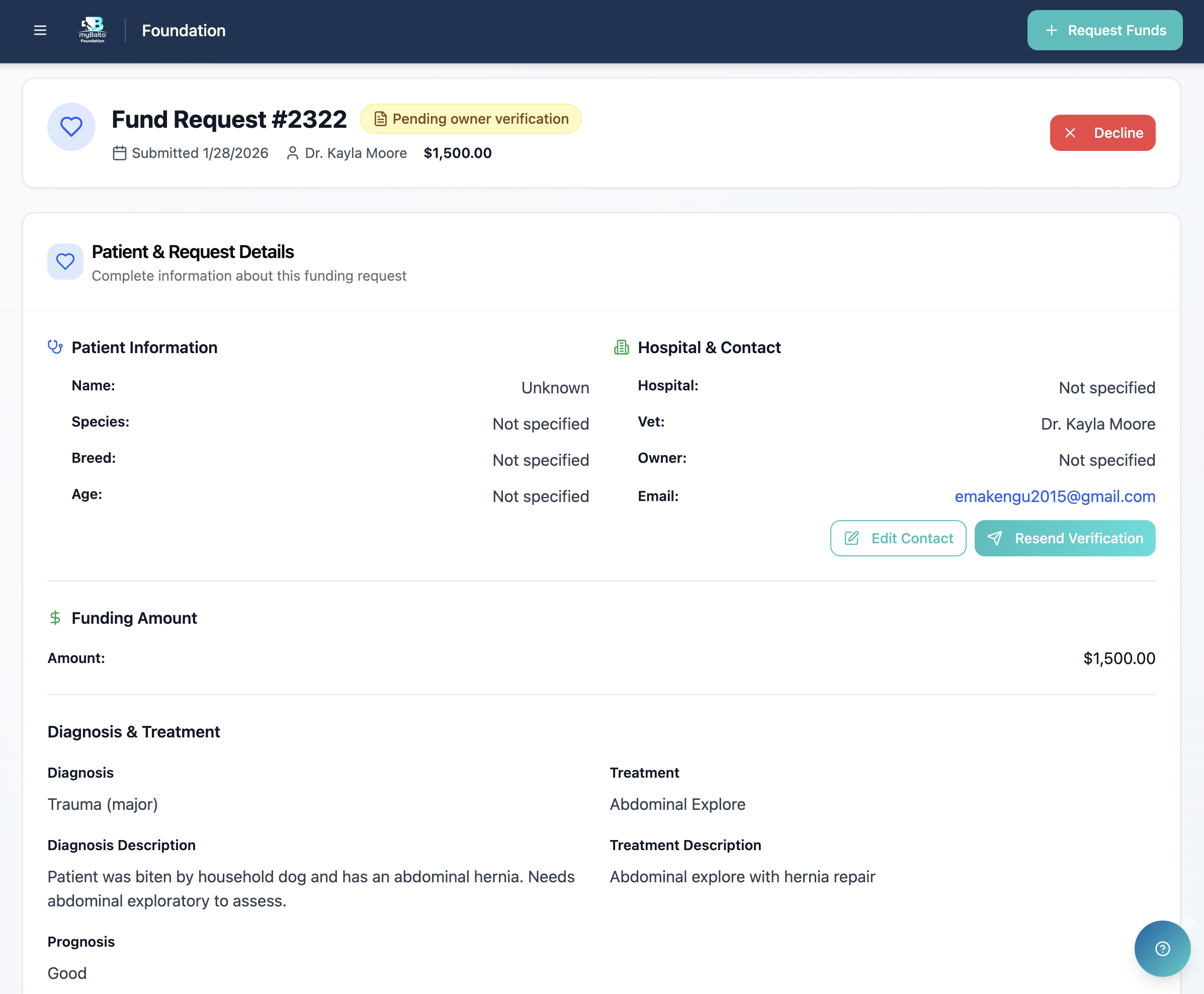
Task: Open the help button with question mark
Action: coord(1162,949)
